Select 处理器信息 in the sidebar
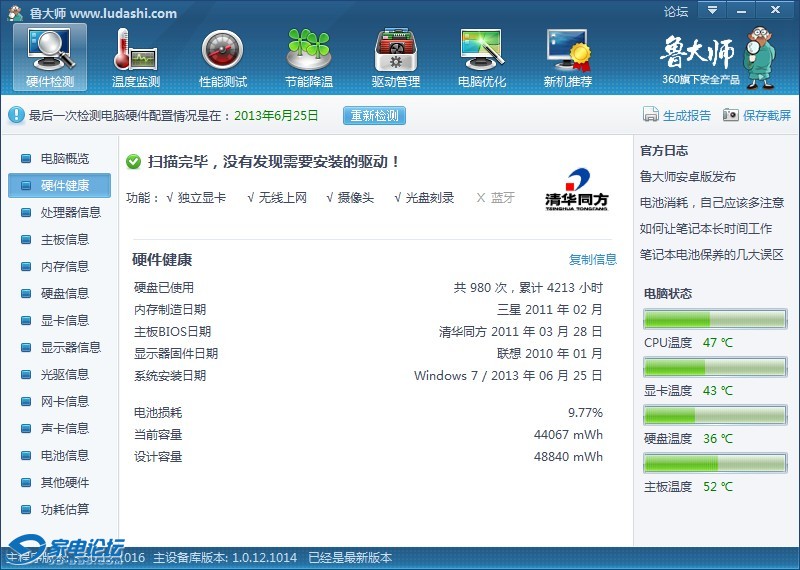The height and width of the screenshot is (570, 800). tap(70, 212)
